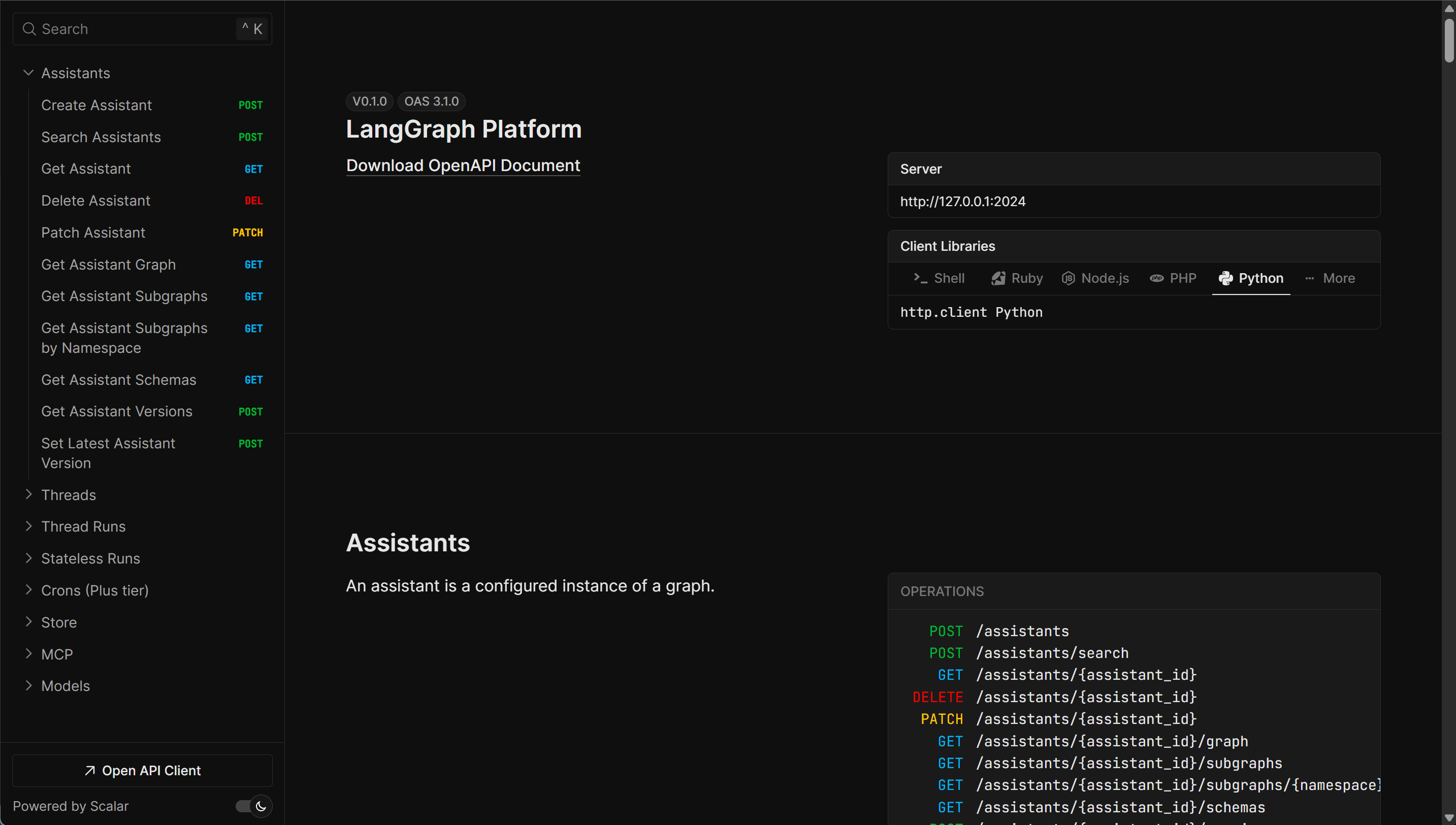Expand the MCP sidebar section
1456x825 pixels.
tap(28, 654)
